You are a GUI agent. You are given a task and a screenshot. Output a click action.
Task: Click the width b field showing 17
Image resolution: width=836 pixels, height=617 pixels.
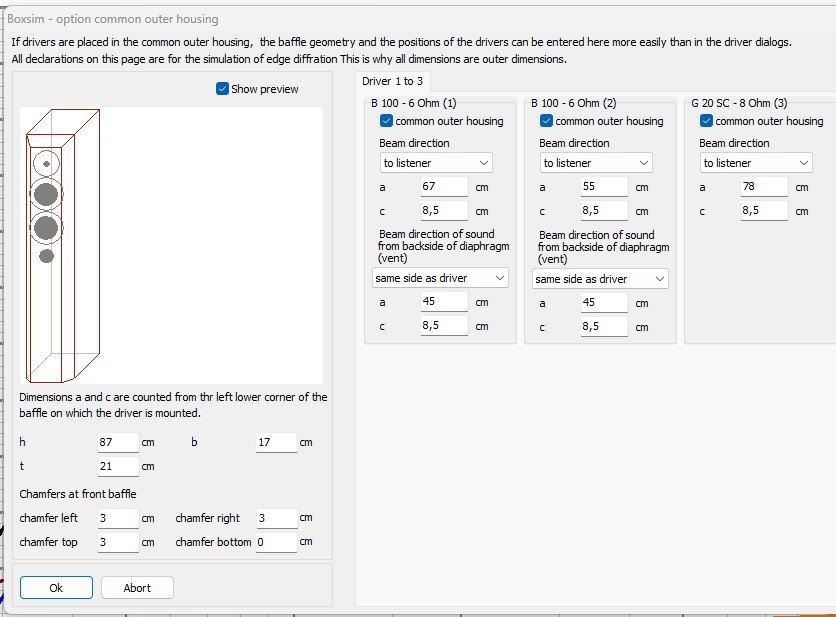tap(276, 443)
